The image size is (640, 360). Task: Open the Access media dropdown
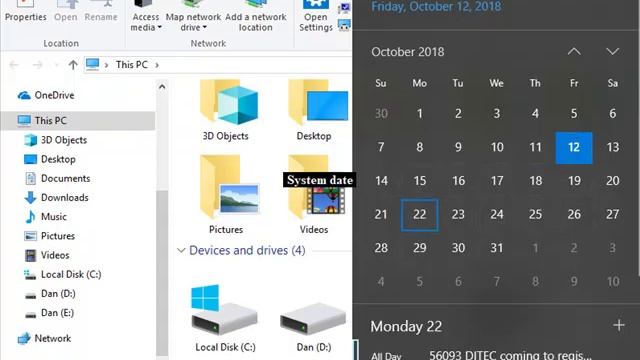(146, 16)
